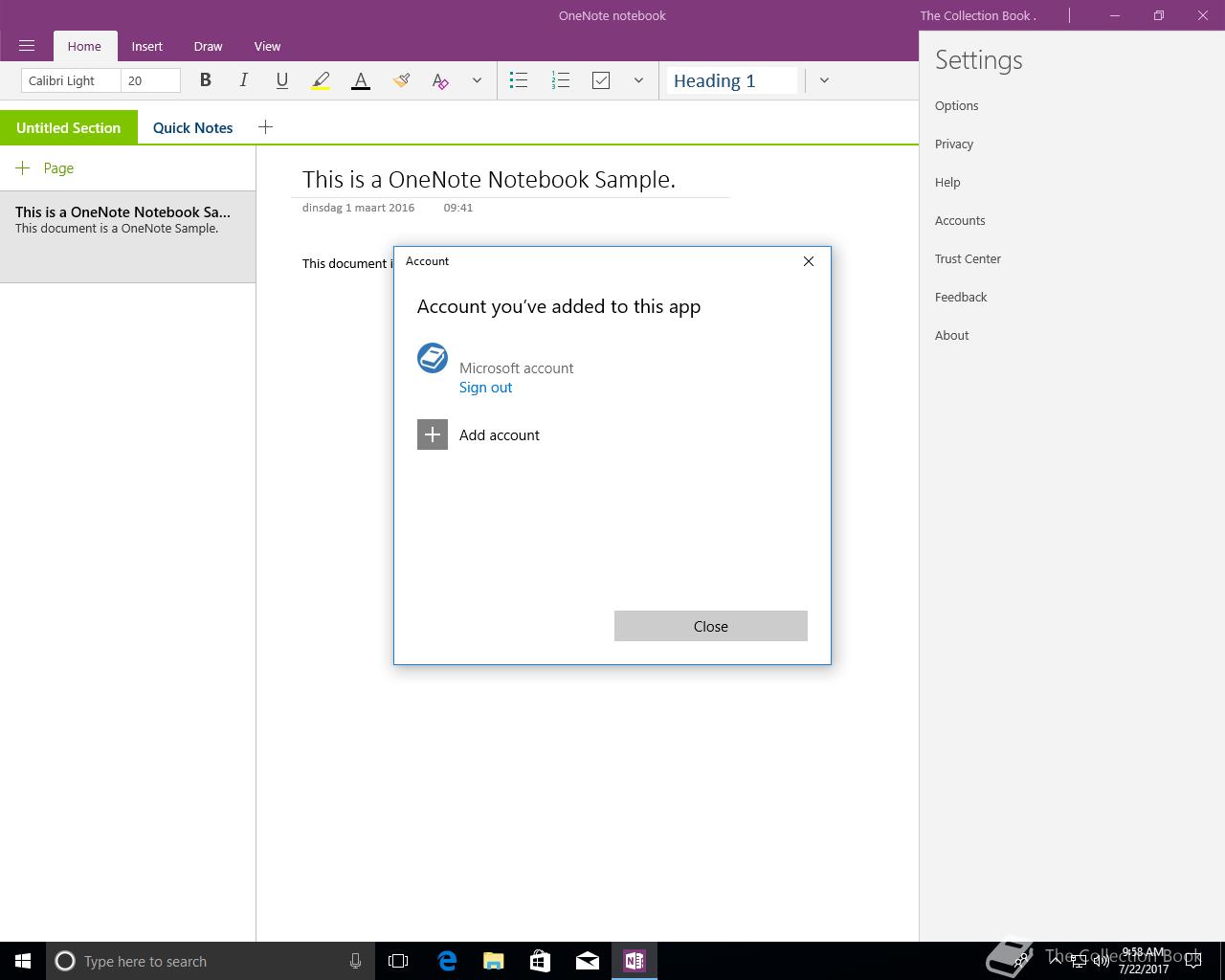
Task: Add a to-do checkbox tag
Action: click(601, 80)
